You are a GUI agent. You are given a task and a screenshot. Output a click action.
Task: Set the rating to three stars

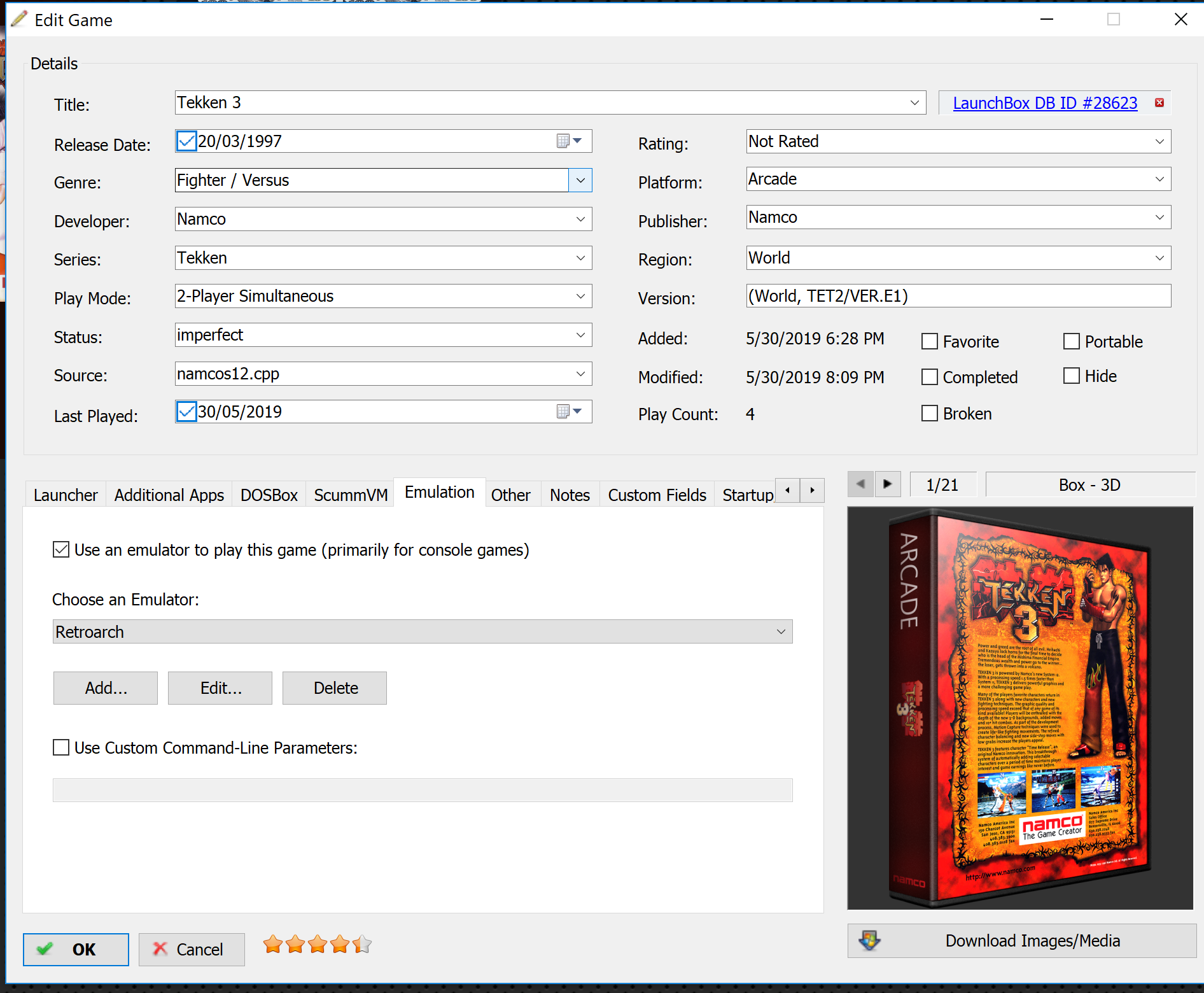[x=318, y=944]
